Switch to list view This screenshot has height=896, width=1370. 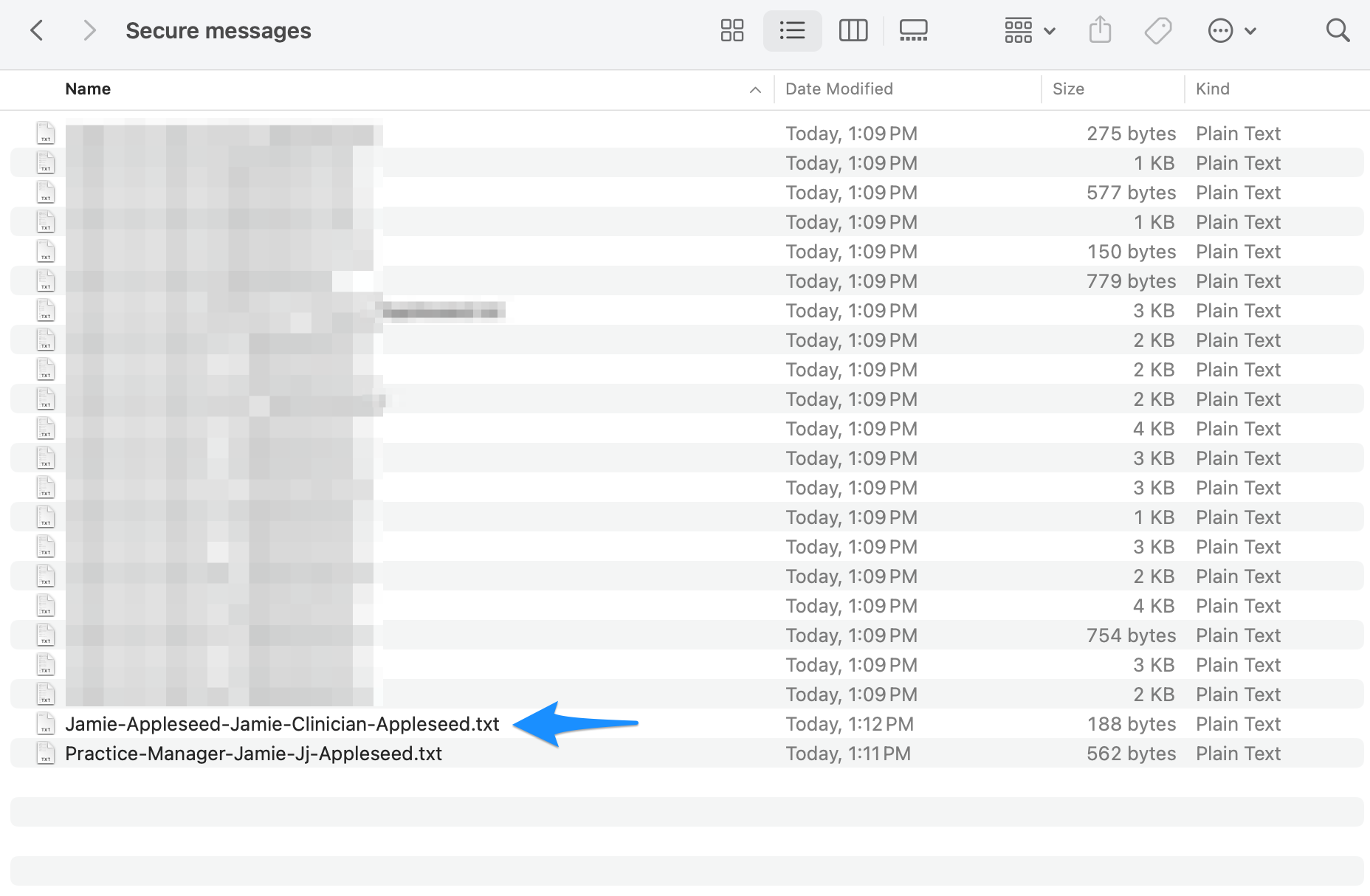tap(792, 30)
